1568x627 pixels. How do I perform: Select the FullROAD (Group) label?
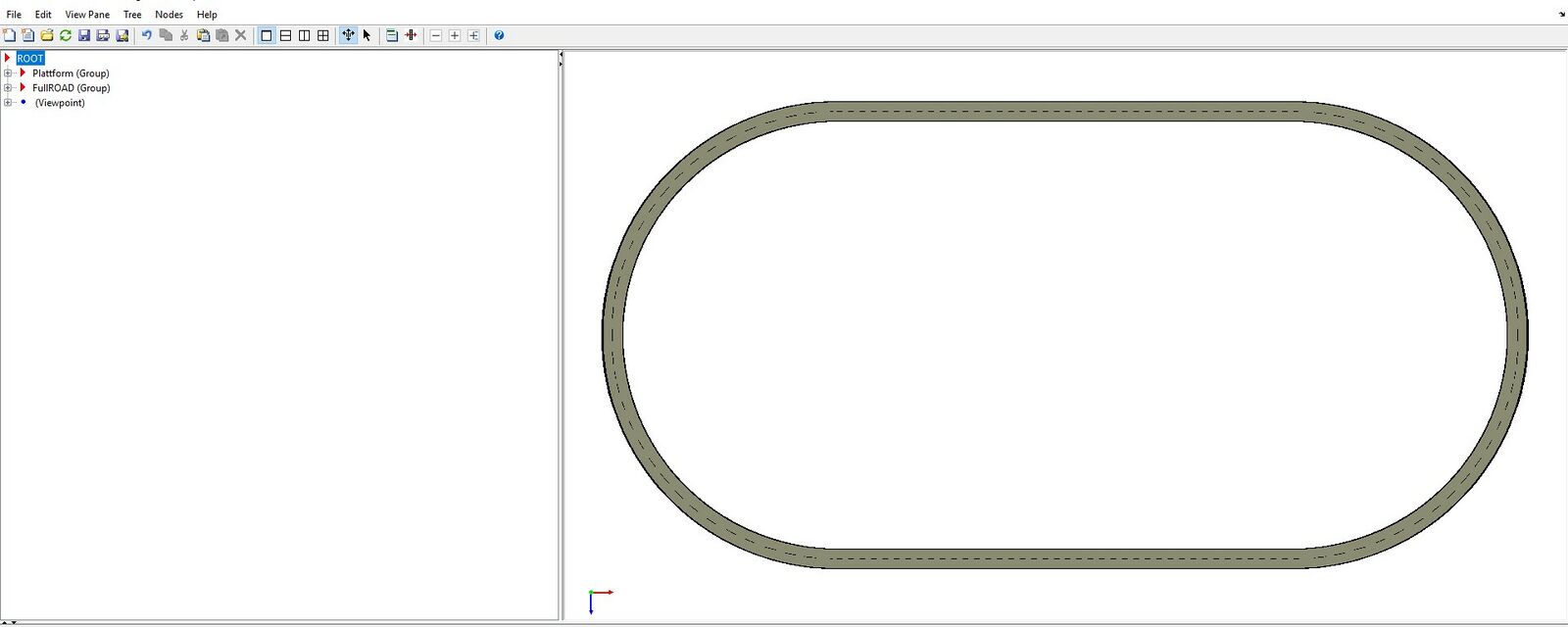point(71,88)
